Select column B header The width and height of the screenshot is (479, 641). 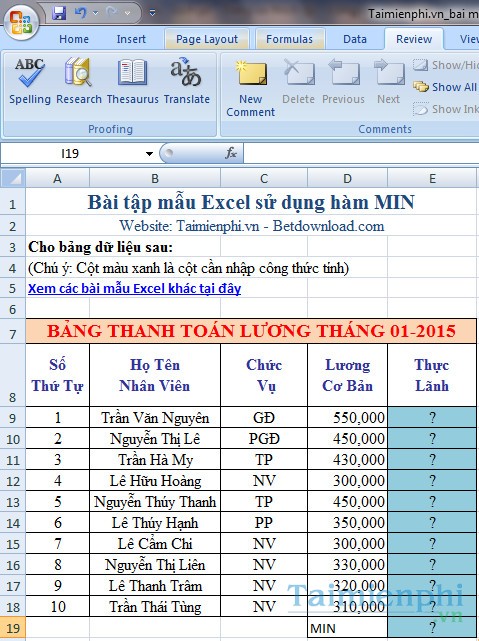click(x=155, y=178)
